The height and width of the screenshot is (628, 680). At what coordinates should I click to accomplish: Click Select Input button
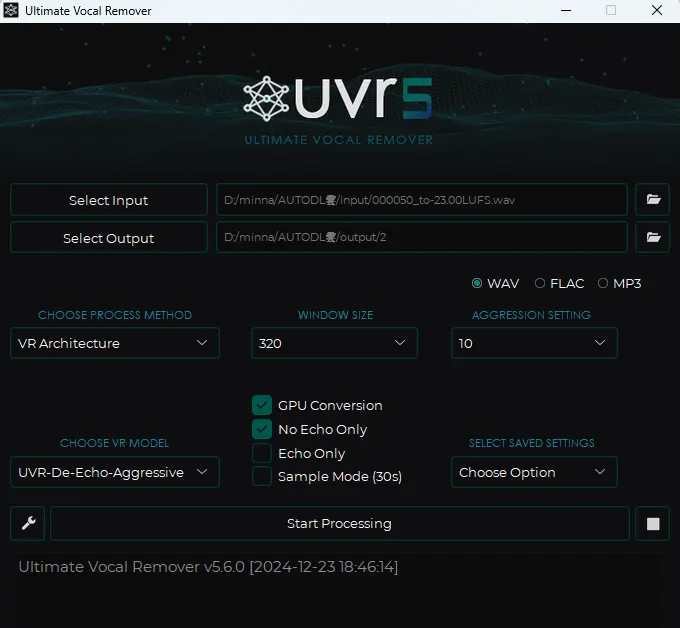(109, 200)
